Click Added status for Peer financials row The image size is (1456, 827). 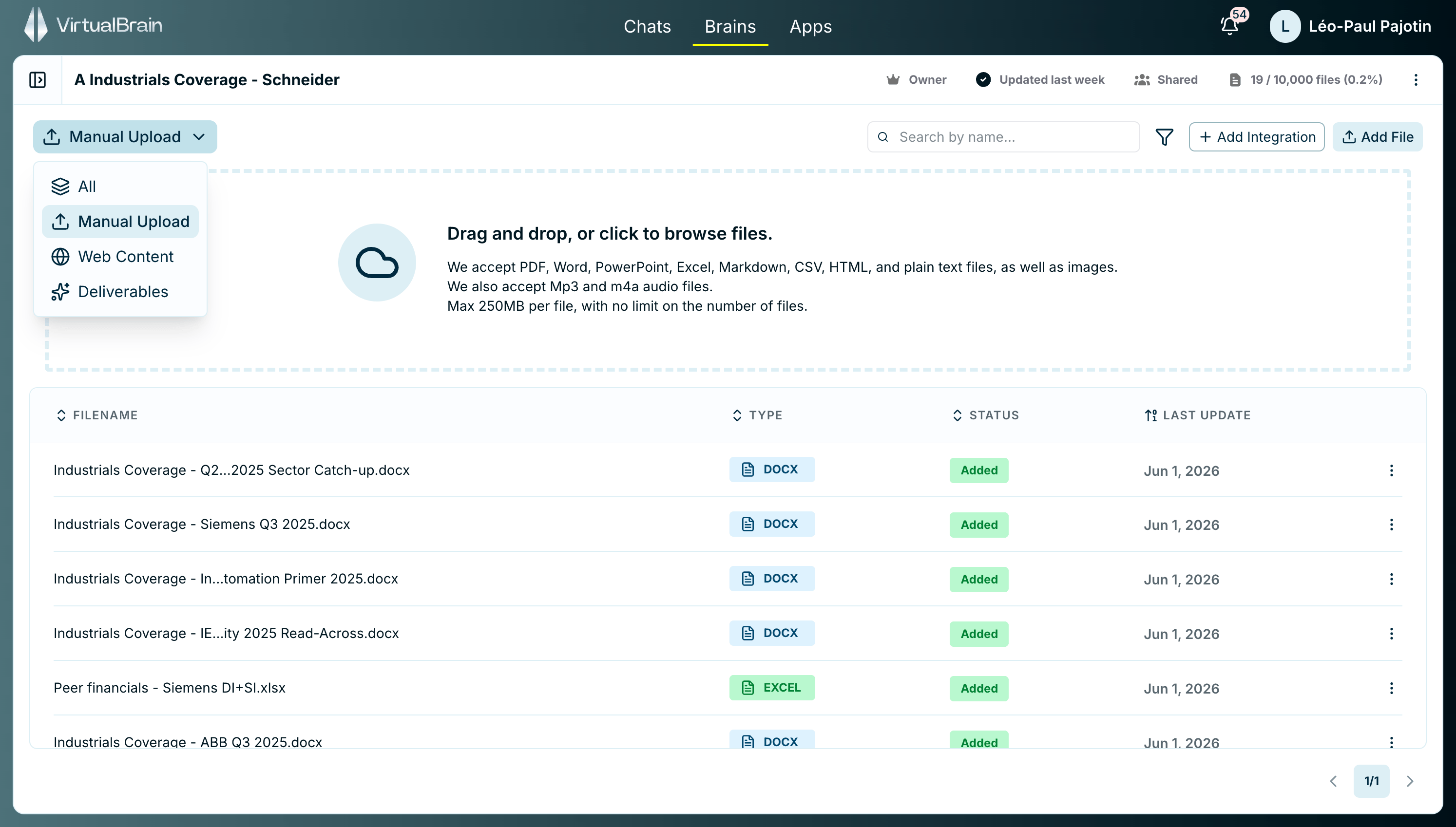979,688
